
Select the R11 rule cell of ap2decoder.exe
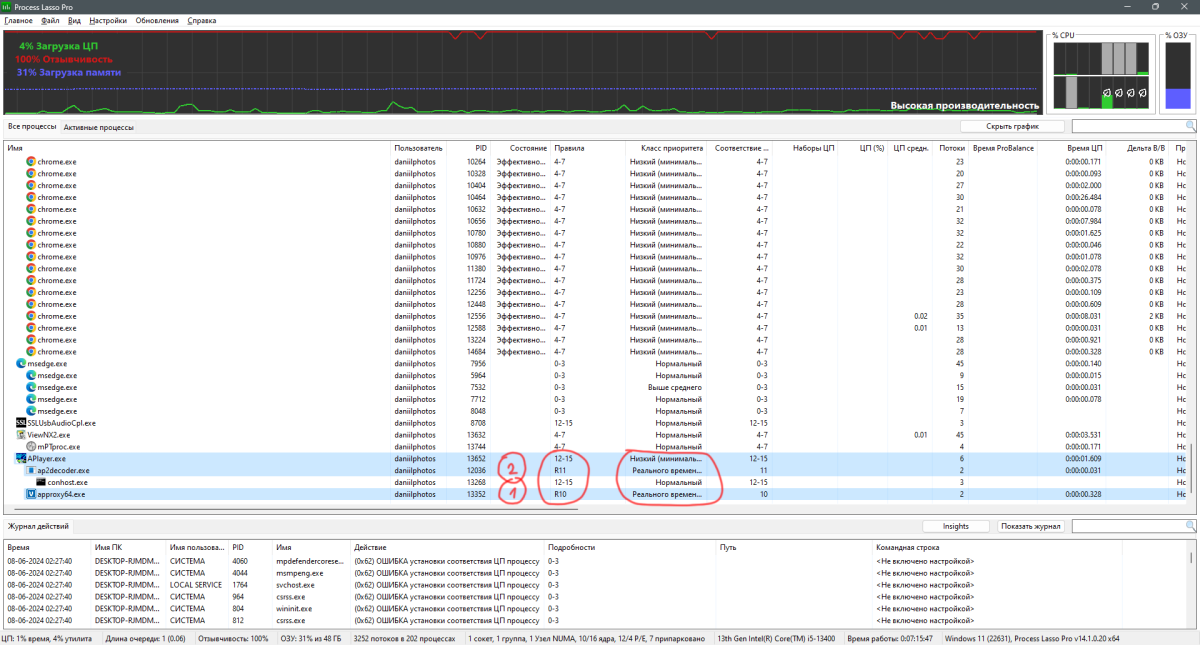click(x=586, y=470)
